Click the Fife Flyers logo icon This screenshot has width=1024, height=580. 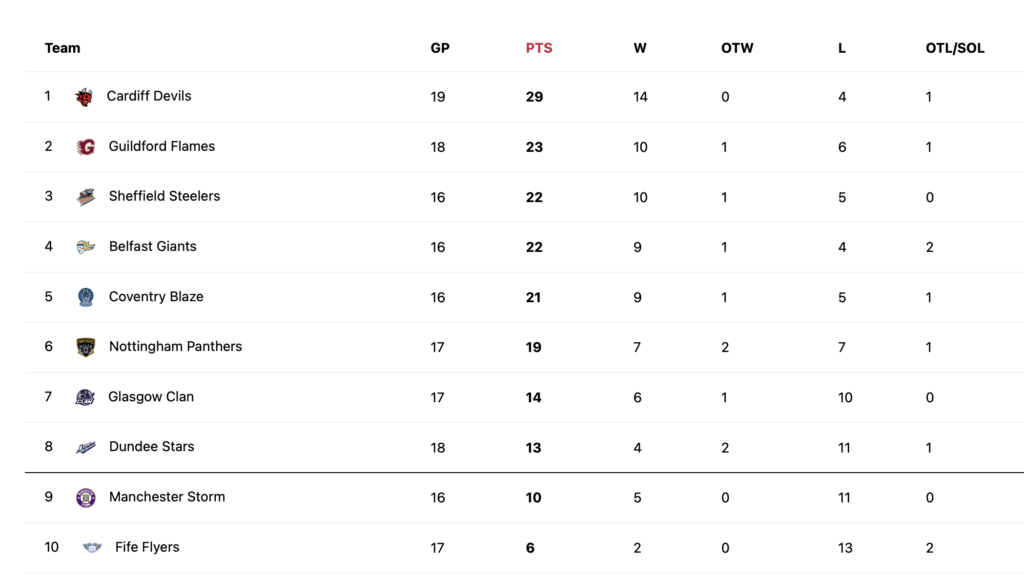(x=92, y=547)
